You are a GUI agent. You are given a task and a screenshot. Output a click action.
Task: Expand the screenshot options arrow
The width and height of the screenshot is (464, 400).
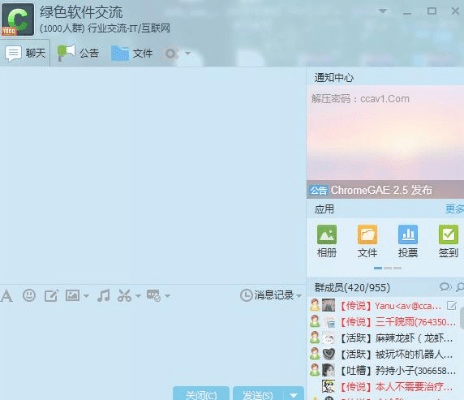(x=138, y=296)
